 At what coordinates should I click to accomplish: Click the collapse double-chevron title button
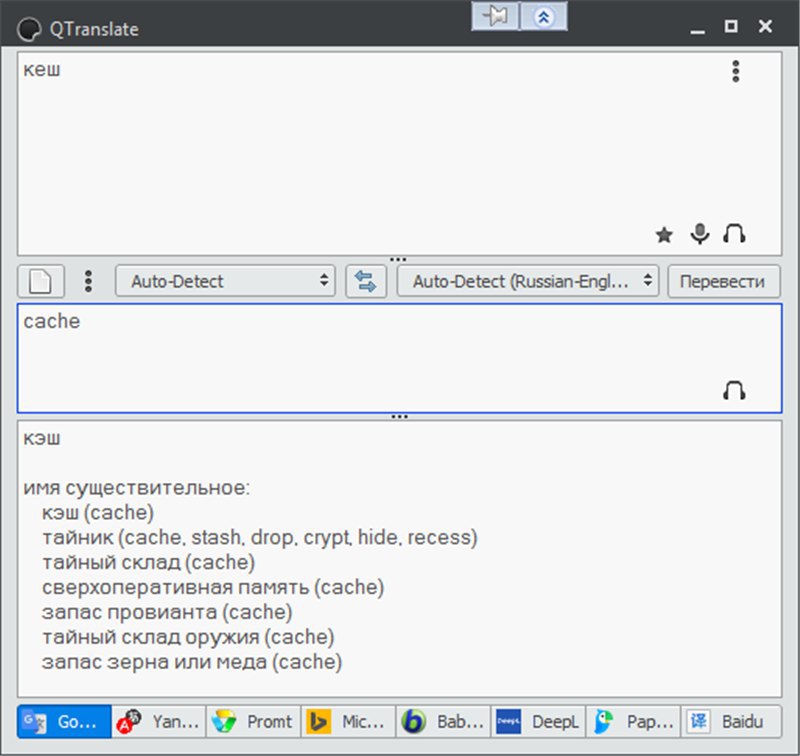pos(543,17)
